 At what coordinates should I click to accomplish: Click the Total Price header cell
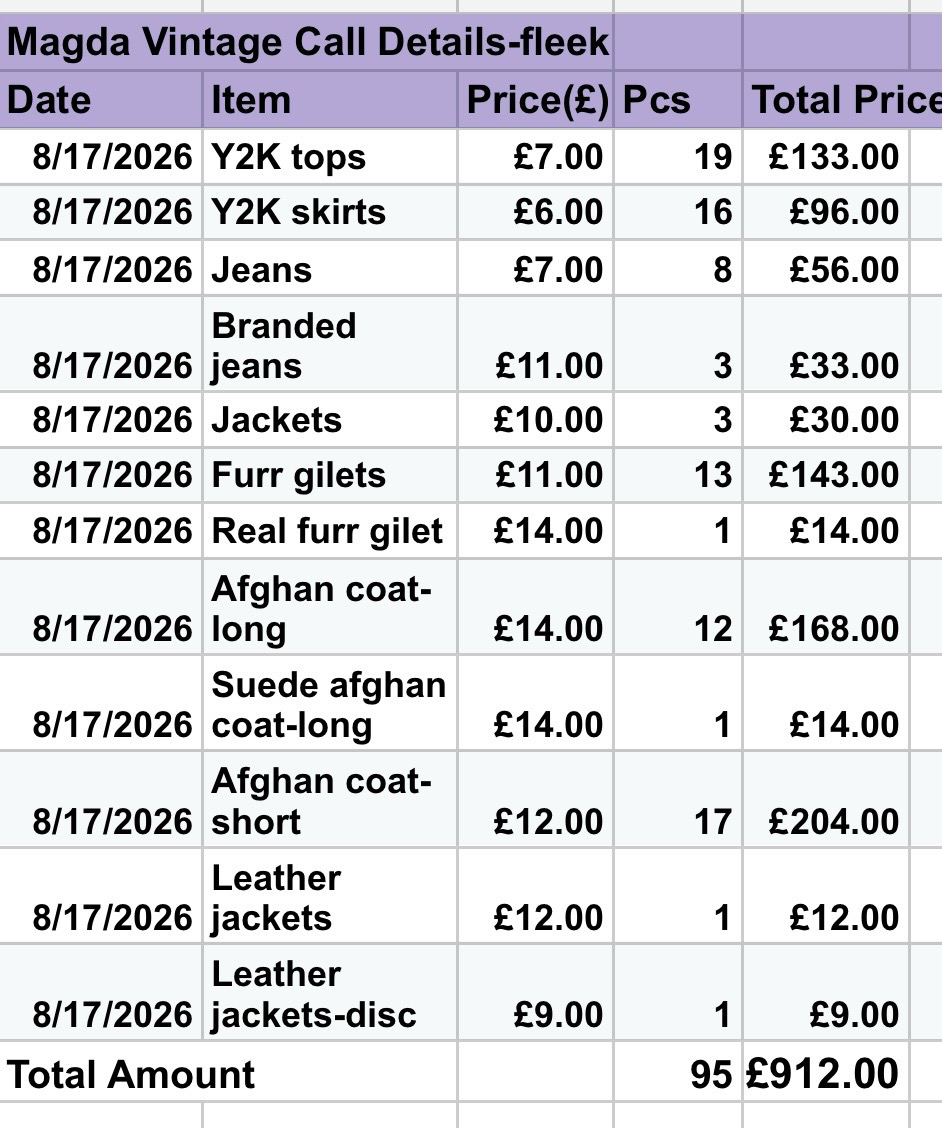pyautogui.click(x=843, y=99)
